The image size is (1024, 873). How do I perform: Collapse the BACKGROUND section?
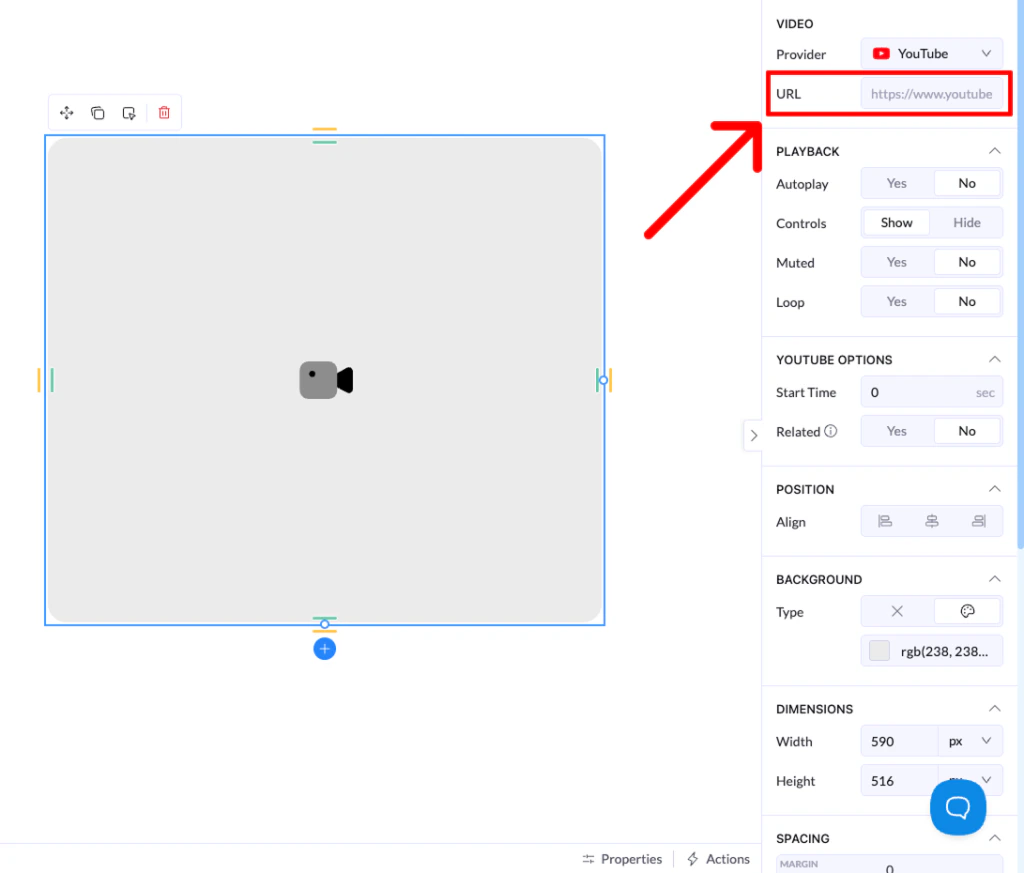click(x=995, y=579)
